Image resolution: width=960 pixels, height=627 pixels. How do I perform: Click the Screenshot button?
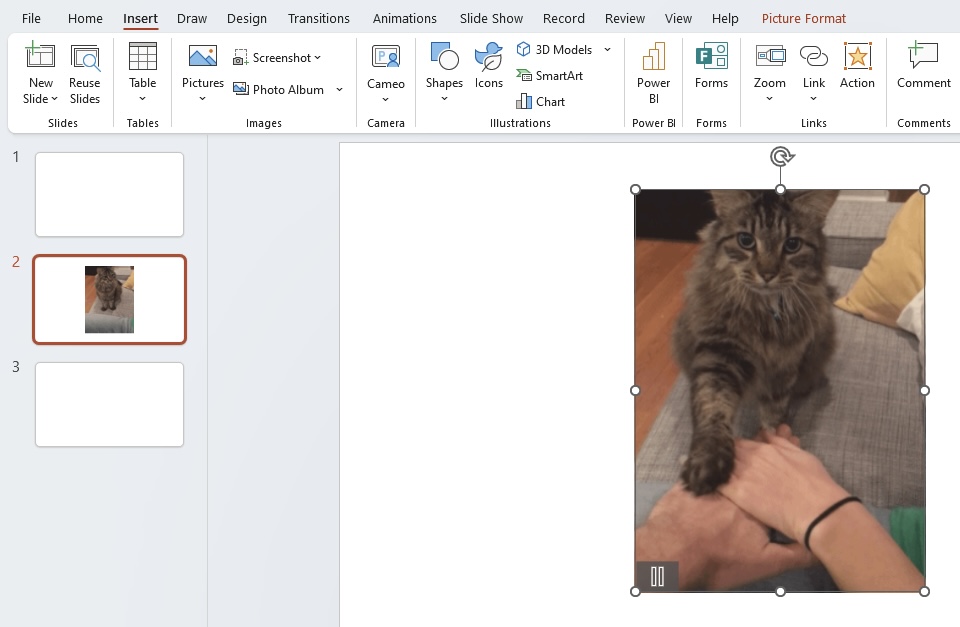[272, 58]
